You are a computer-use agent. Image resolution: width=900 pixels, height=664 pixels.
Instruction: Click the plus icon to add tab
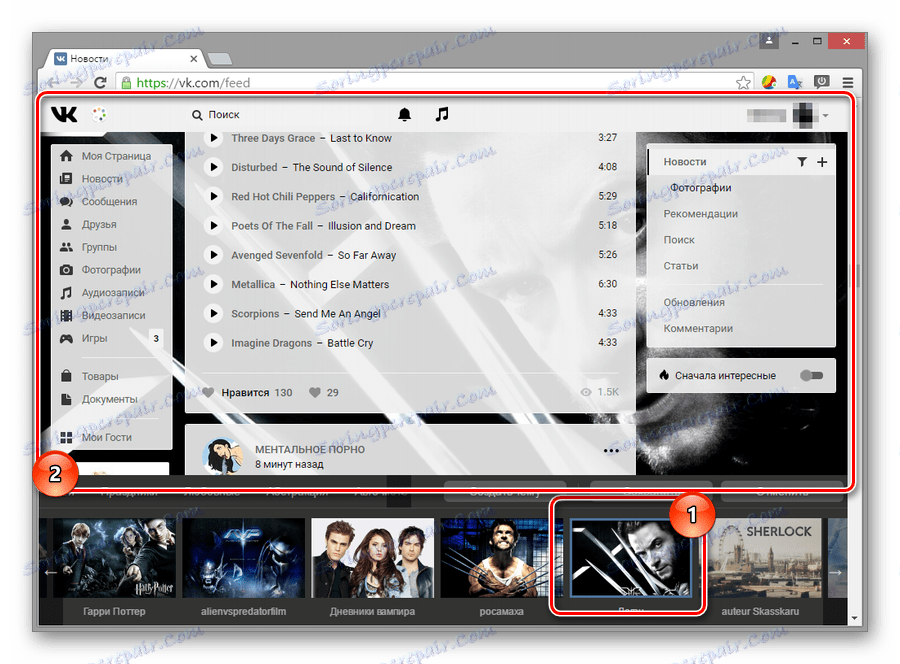coord(822,162)
